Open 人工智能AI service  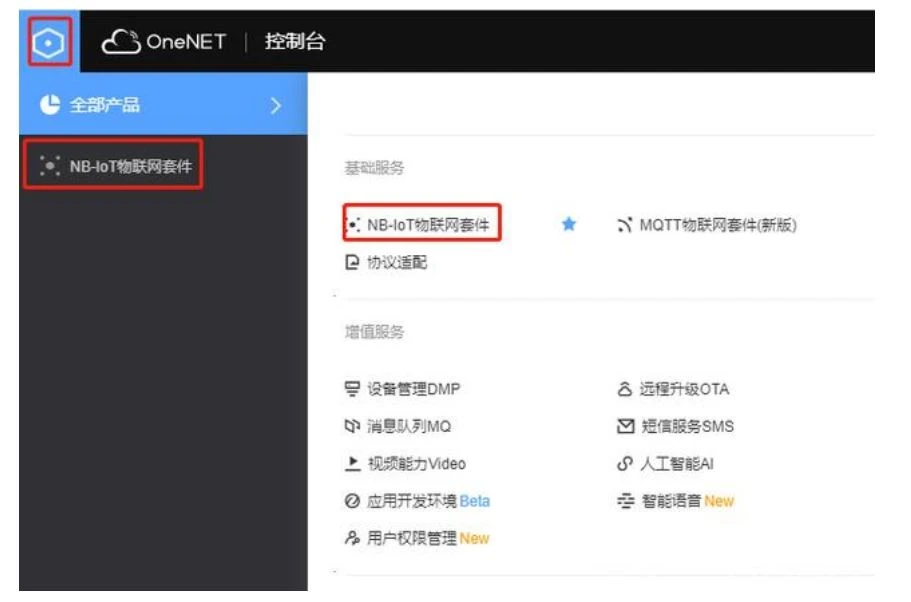[x=676, y=464]
